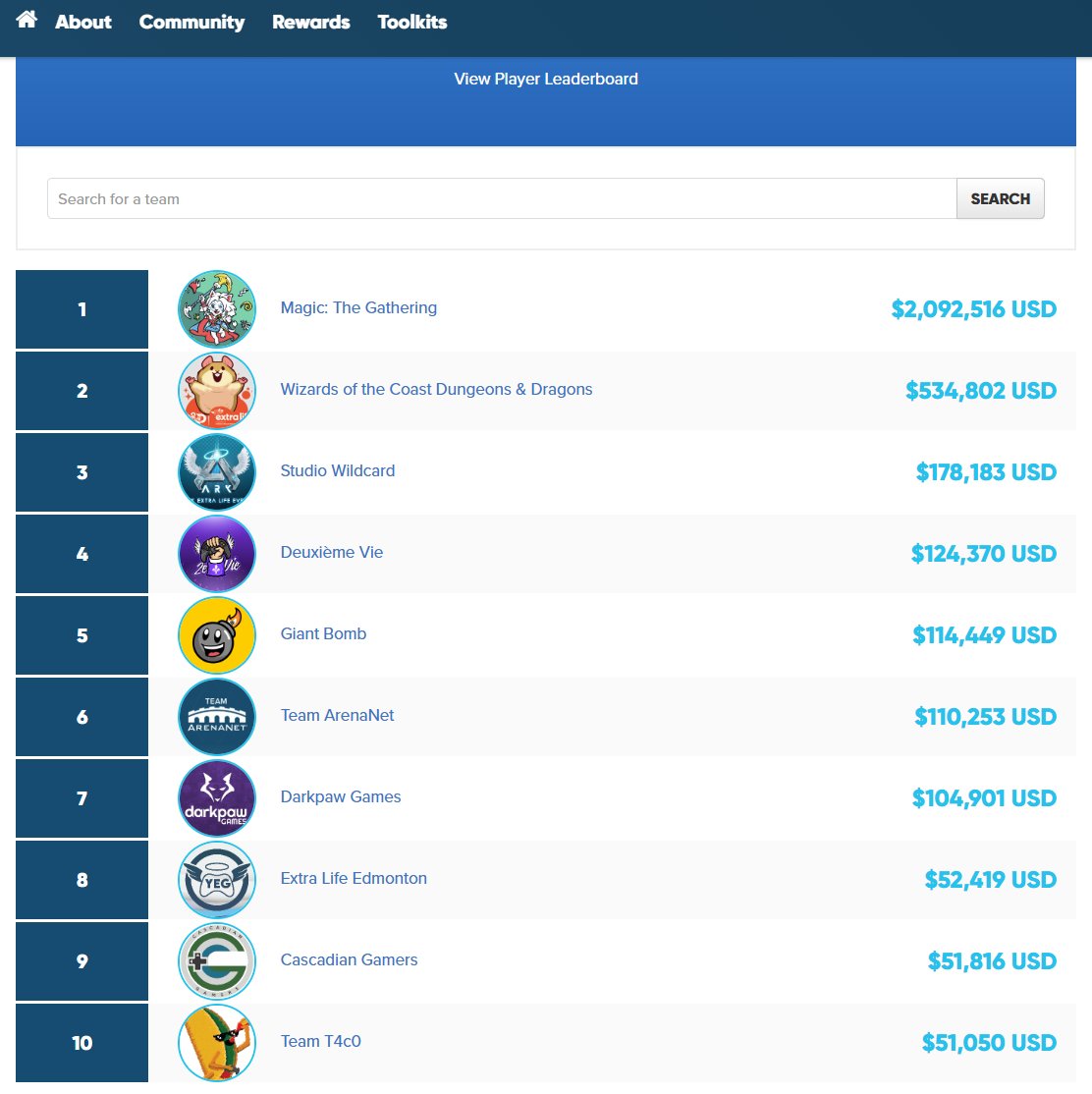
Task: Go to the home page icon
Action: click(27, 19)
